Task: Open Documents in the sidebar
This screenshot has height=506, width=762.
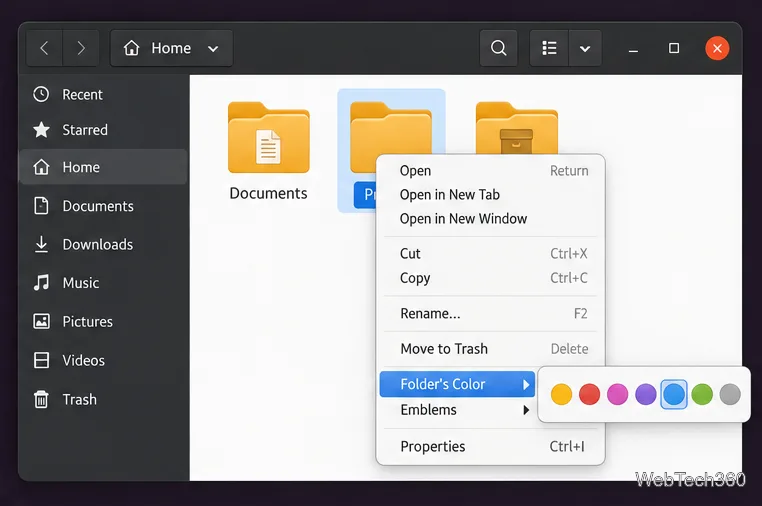Action: click(103, 206)
